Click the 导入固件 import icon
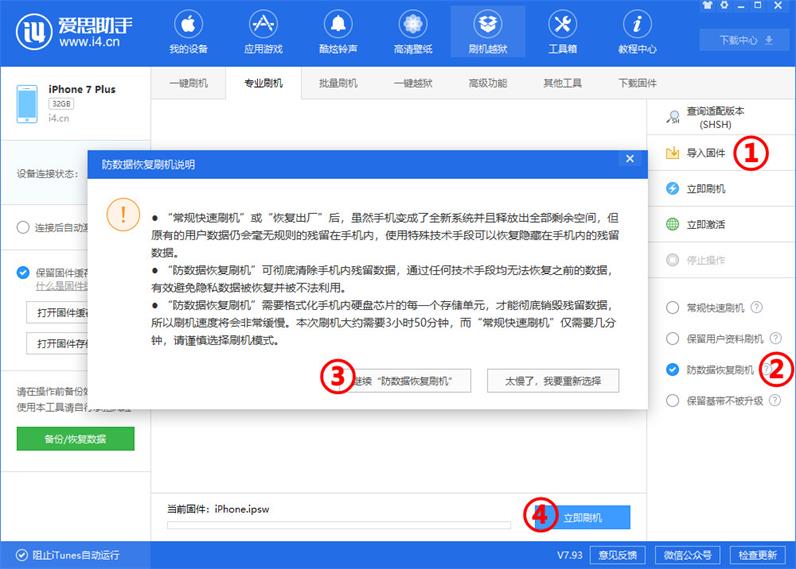Screen dimensions: 796x569 [672, 153]
